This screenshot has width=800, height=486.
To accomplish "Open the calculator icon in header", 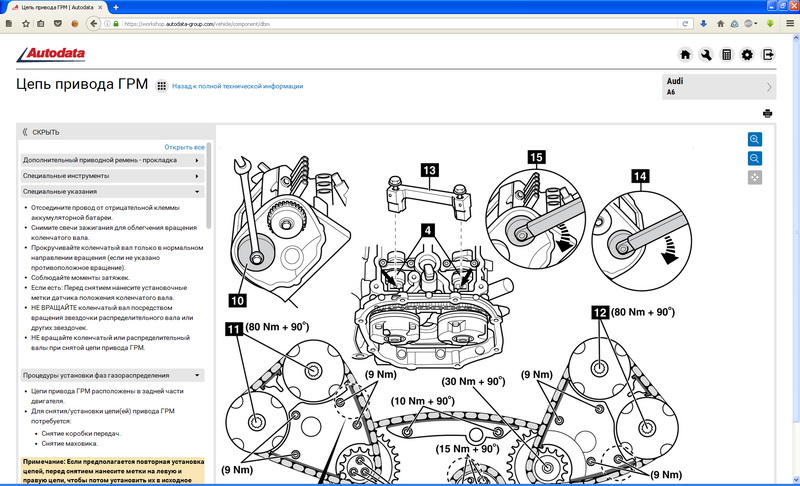I will pos(727,55).
